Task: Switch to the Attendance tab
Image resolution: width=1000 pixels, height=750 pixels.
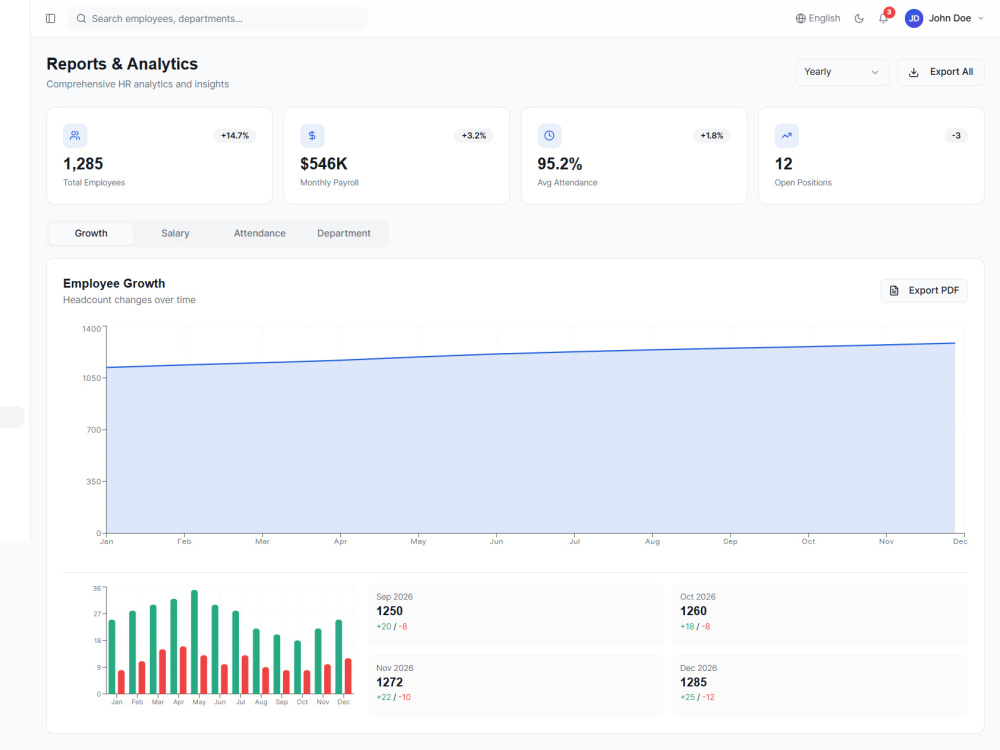Action: point(260,233)
